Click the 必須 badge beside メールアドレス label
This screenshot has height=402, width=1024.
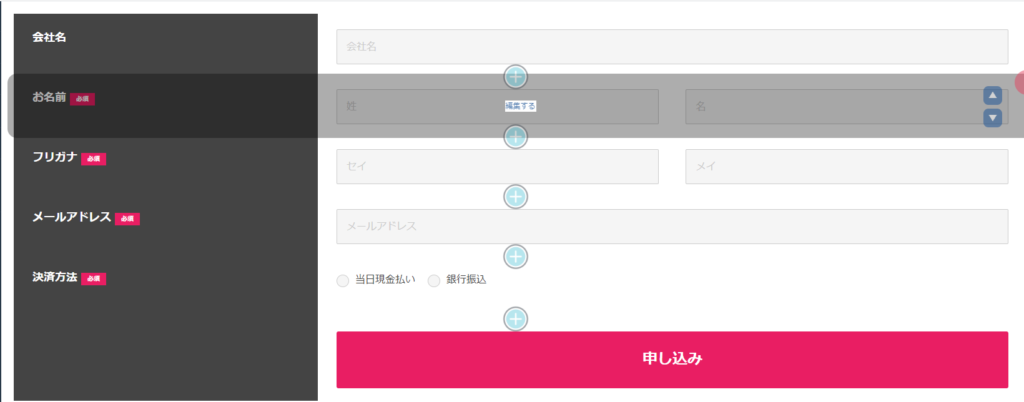pyautogui.click(x=127, y=219)
